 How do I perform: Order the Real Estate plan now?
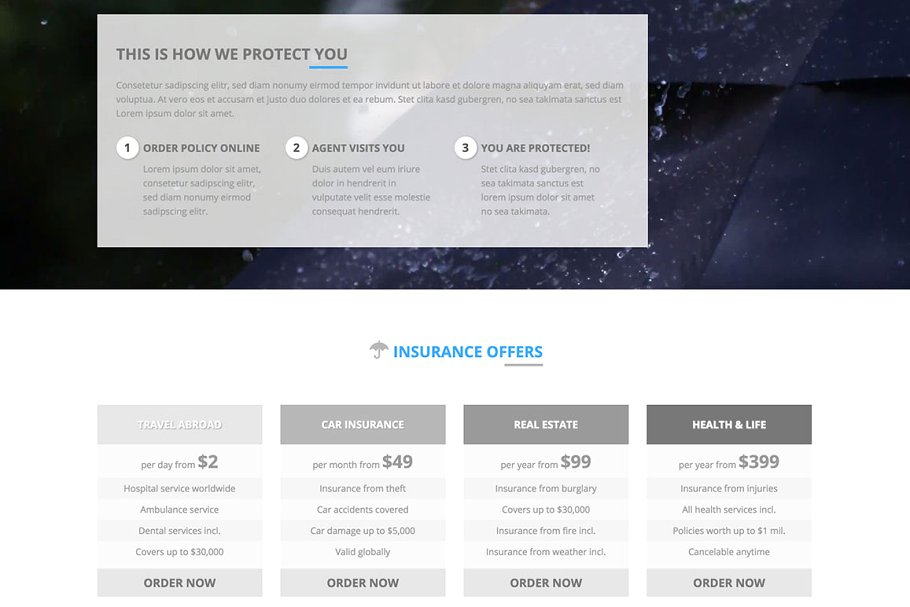coord(545,583)
